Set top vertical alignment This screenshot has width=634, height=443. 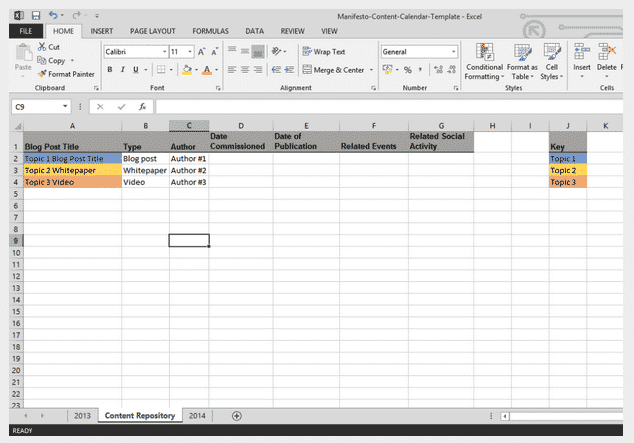232,51
